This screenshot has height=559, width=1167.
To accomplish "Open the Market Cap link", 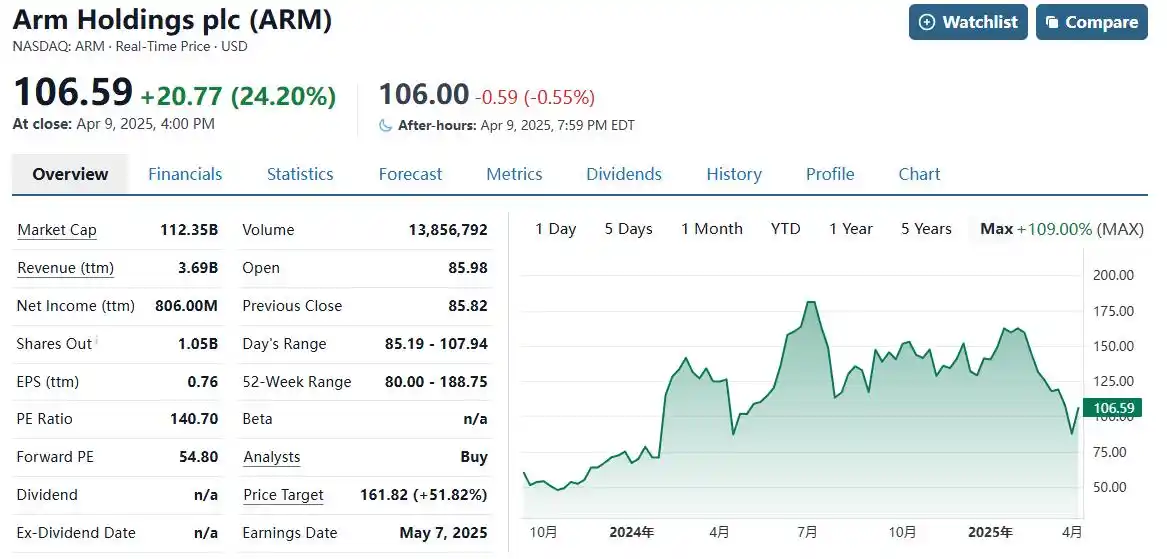I will pos(57,230).
